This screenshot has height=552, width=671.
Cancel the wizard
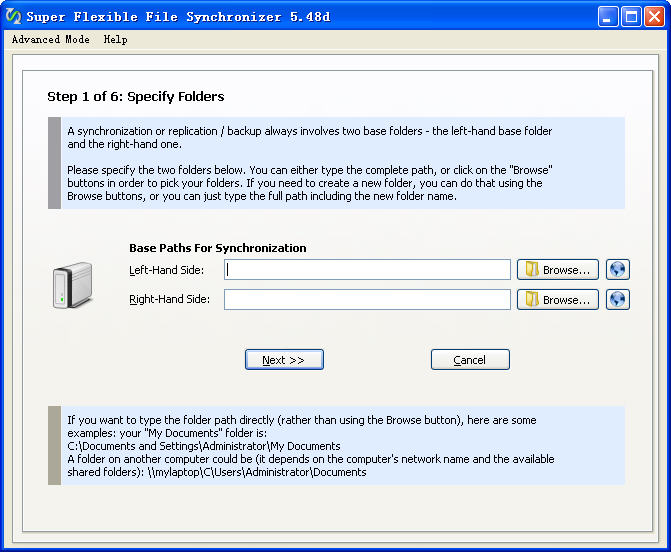tap(470, 359)
